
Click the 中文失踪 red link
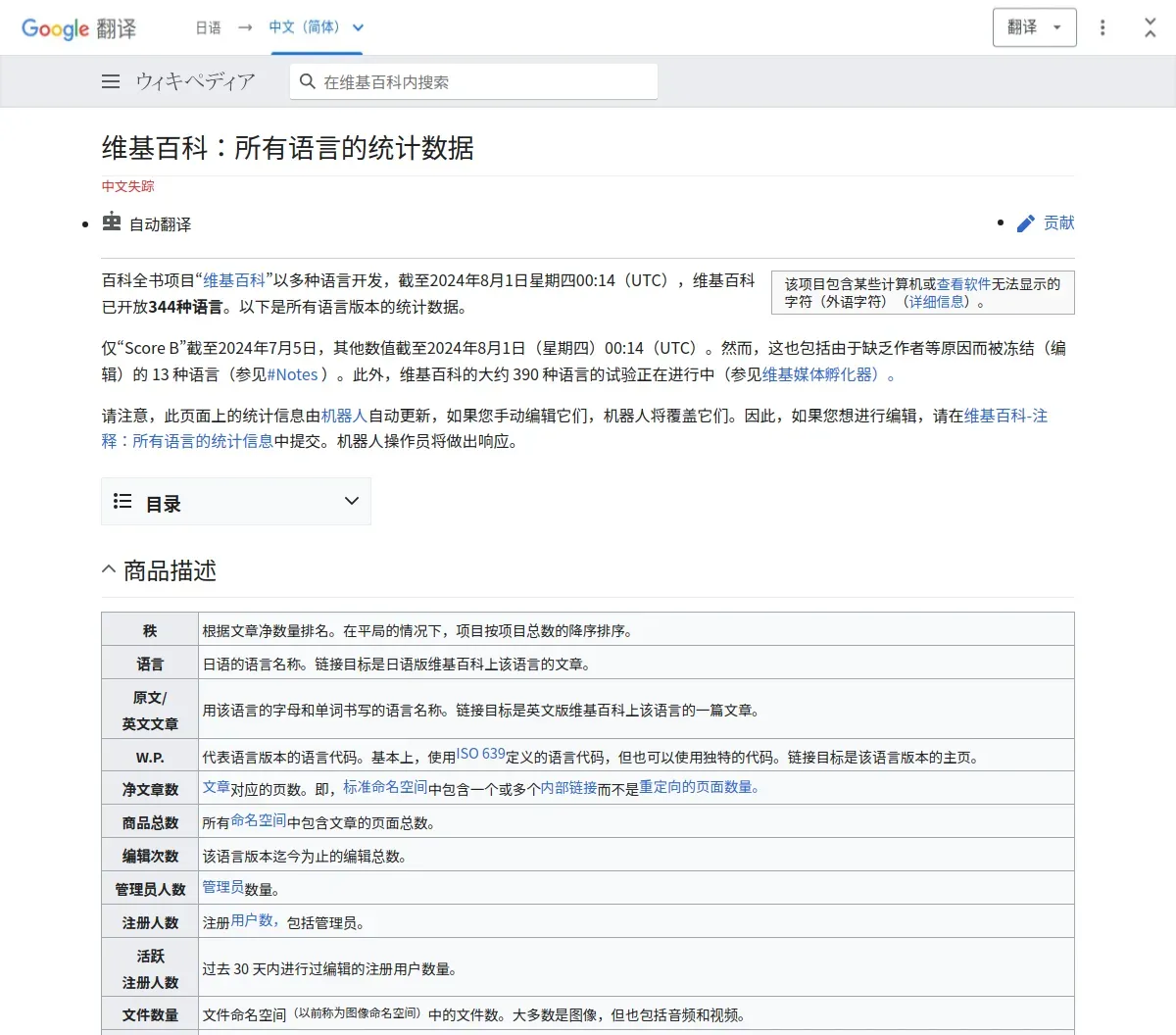pos(128,186)
